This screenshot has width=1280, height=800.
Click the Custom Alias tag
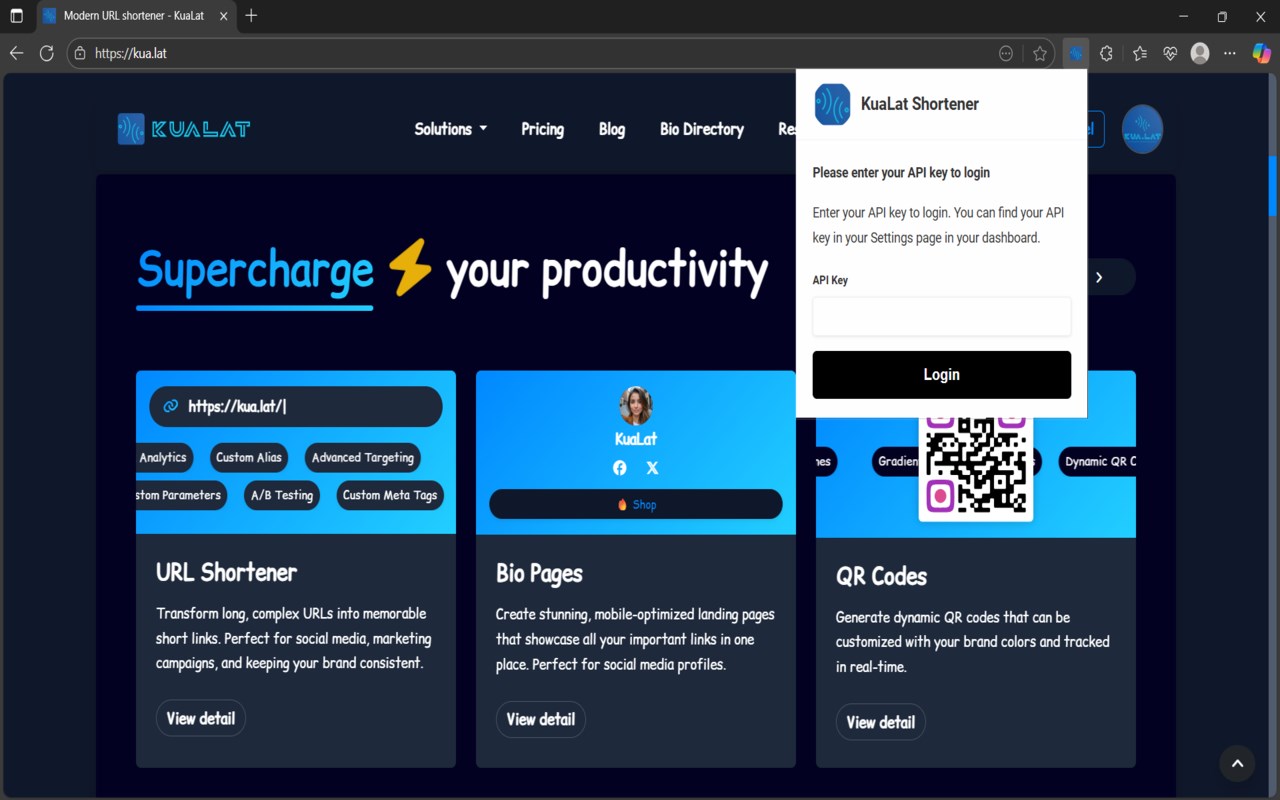point(249,457)
